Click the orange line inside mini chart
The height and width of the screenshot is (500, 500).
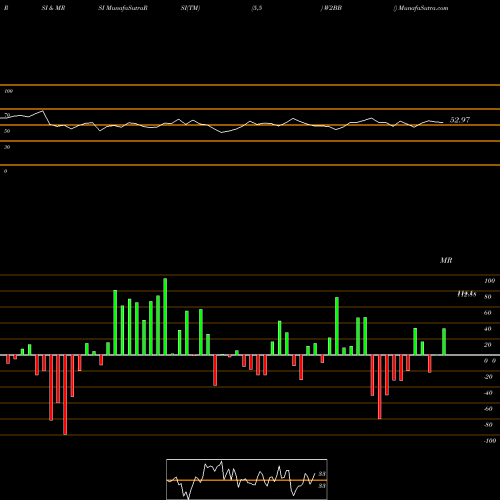click(x=247, y=480)
